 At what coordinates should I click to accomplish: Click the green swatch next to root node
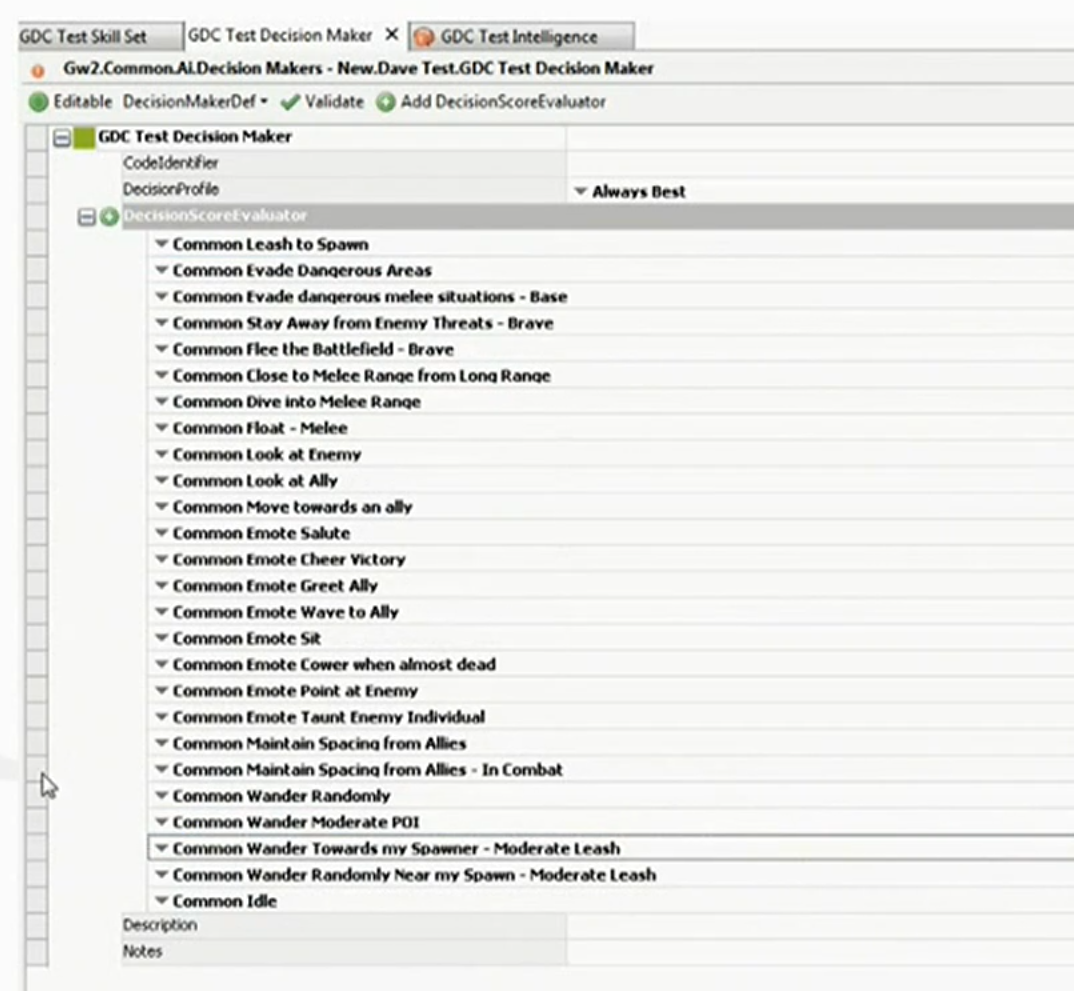(x=84, y=138)
